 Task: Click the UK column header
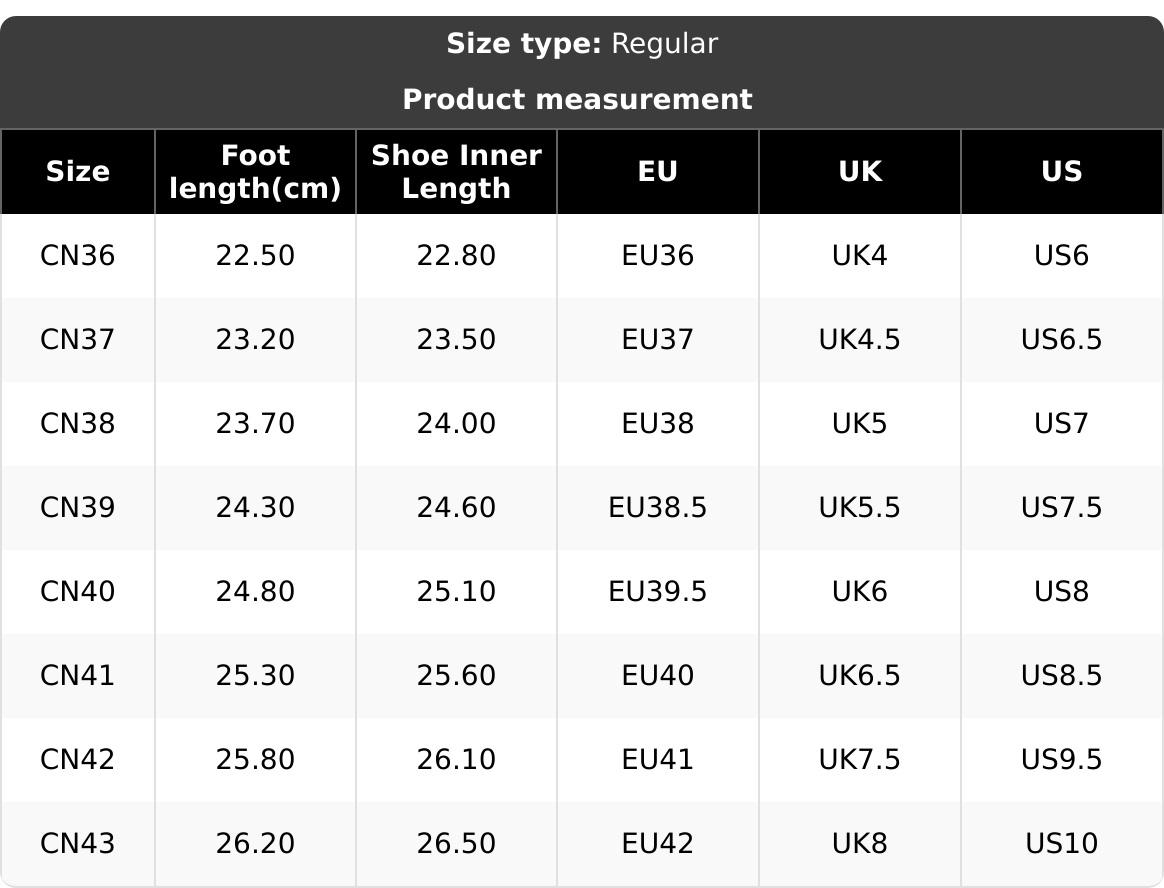[x=860, y=172]
